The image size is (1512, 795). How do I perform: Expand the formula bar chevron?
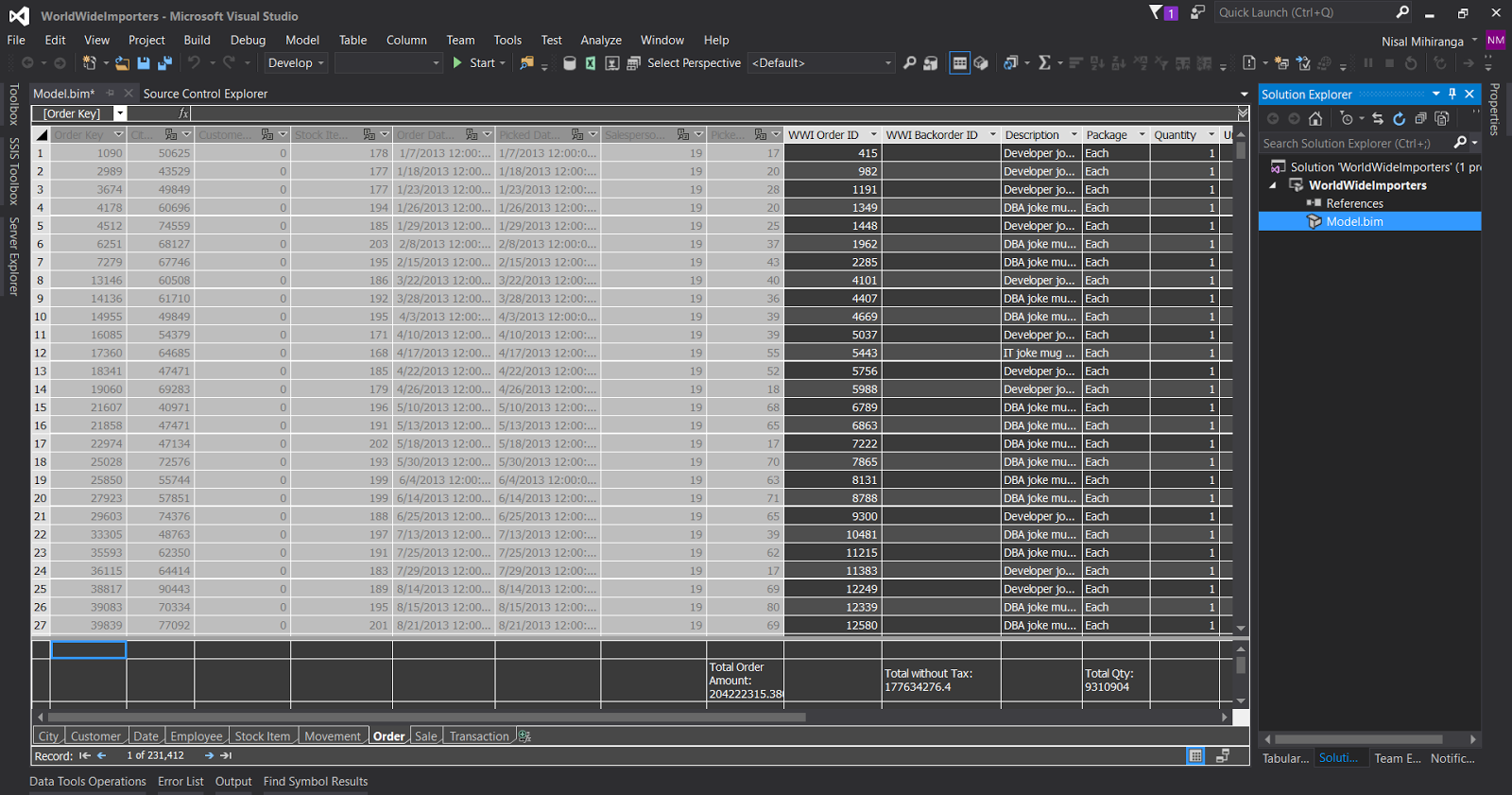pyautogui.click(x=1243, y=113)
